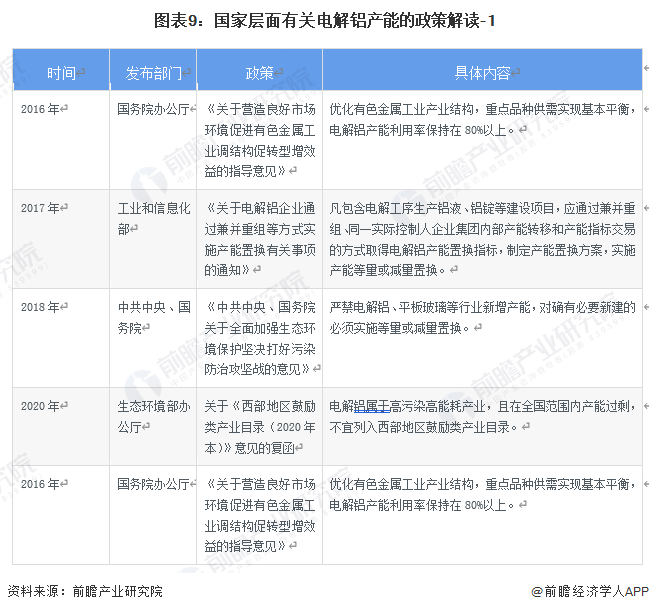The height and width of the screenshot is (612, 649).
Task: Click the 2020年 time cell
Action: 41,405
